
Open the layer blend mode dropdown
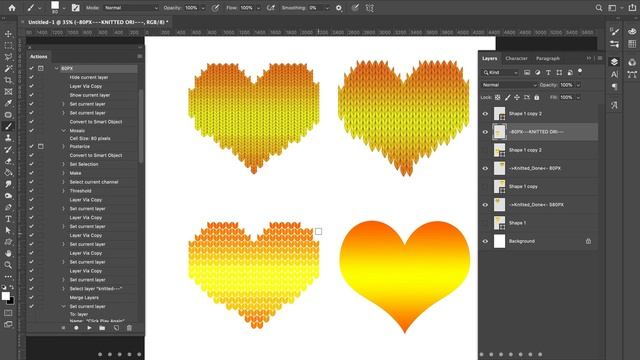(x=509, y=85)
